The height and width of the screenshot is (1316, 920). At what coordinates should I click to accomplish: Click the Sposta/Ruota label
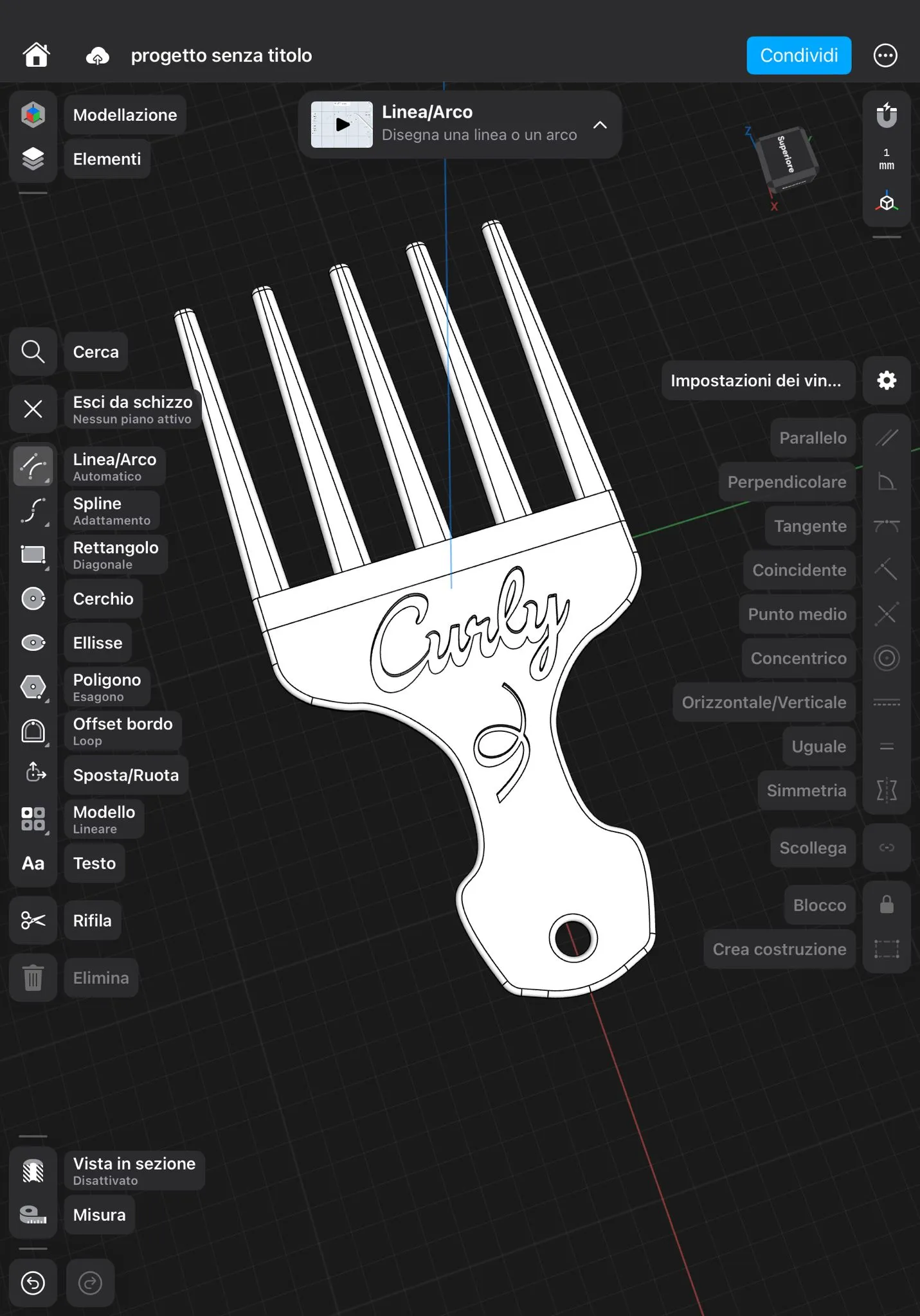tap(126, 775)
